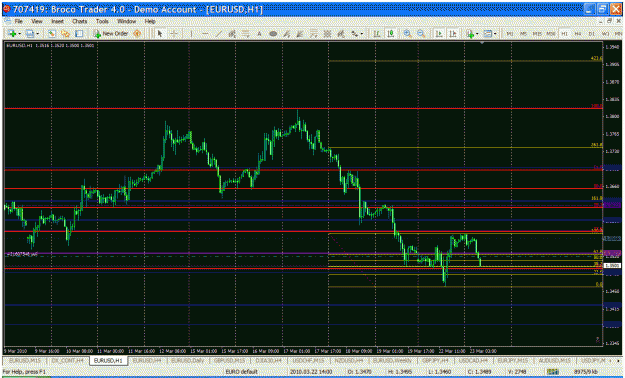Image resolution: width=625 pixels, height=378 pixels.
Task: Select the Text 'A' tool
Action: pyautogui.click(x=259, y=34)
